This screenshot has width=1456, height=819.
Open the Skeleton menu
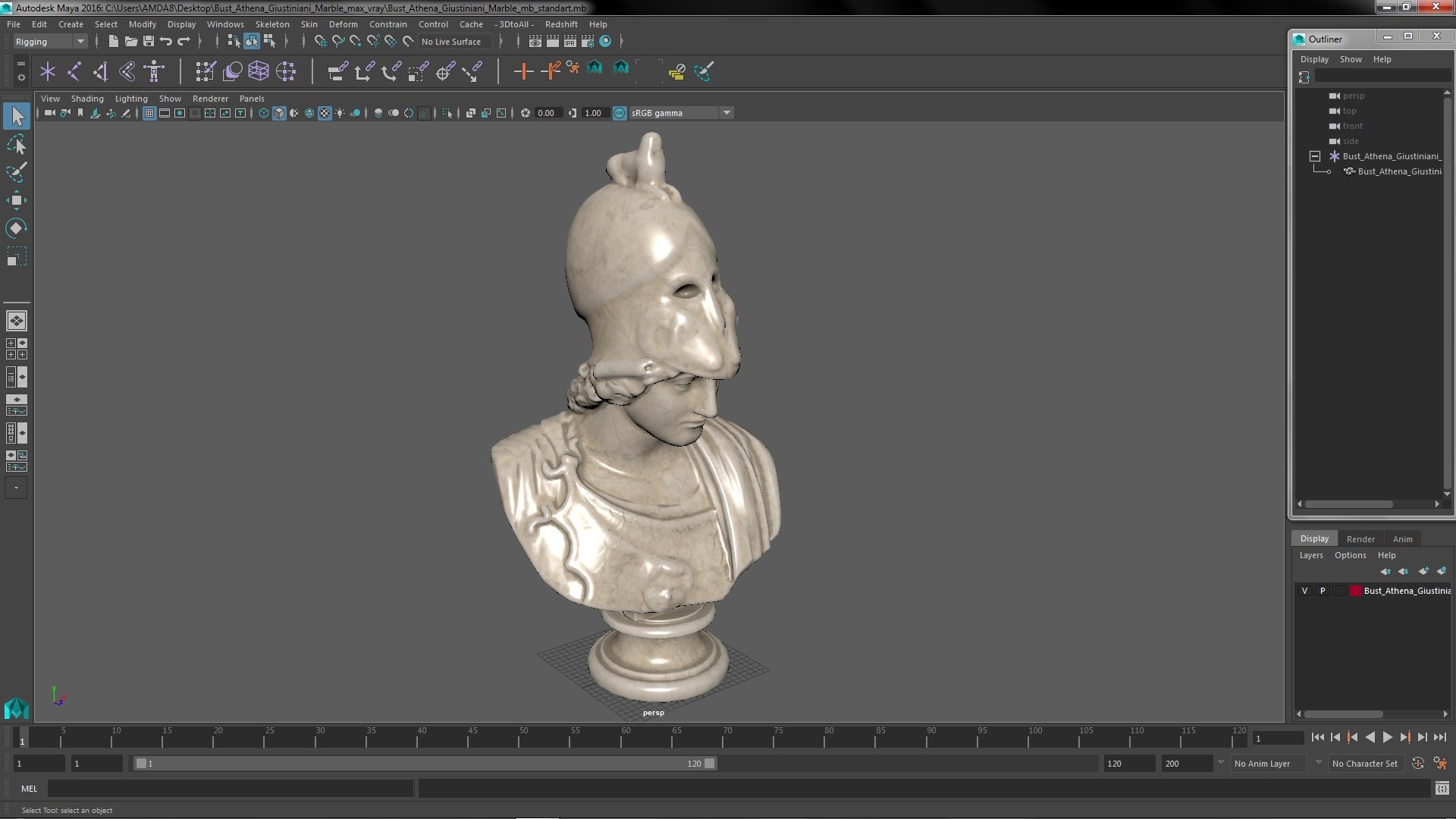(272, 24)
